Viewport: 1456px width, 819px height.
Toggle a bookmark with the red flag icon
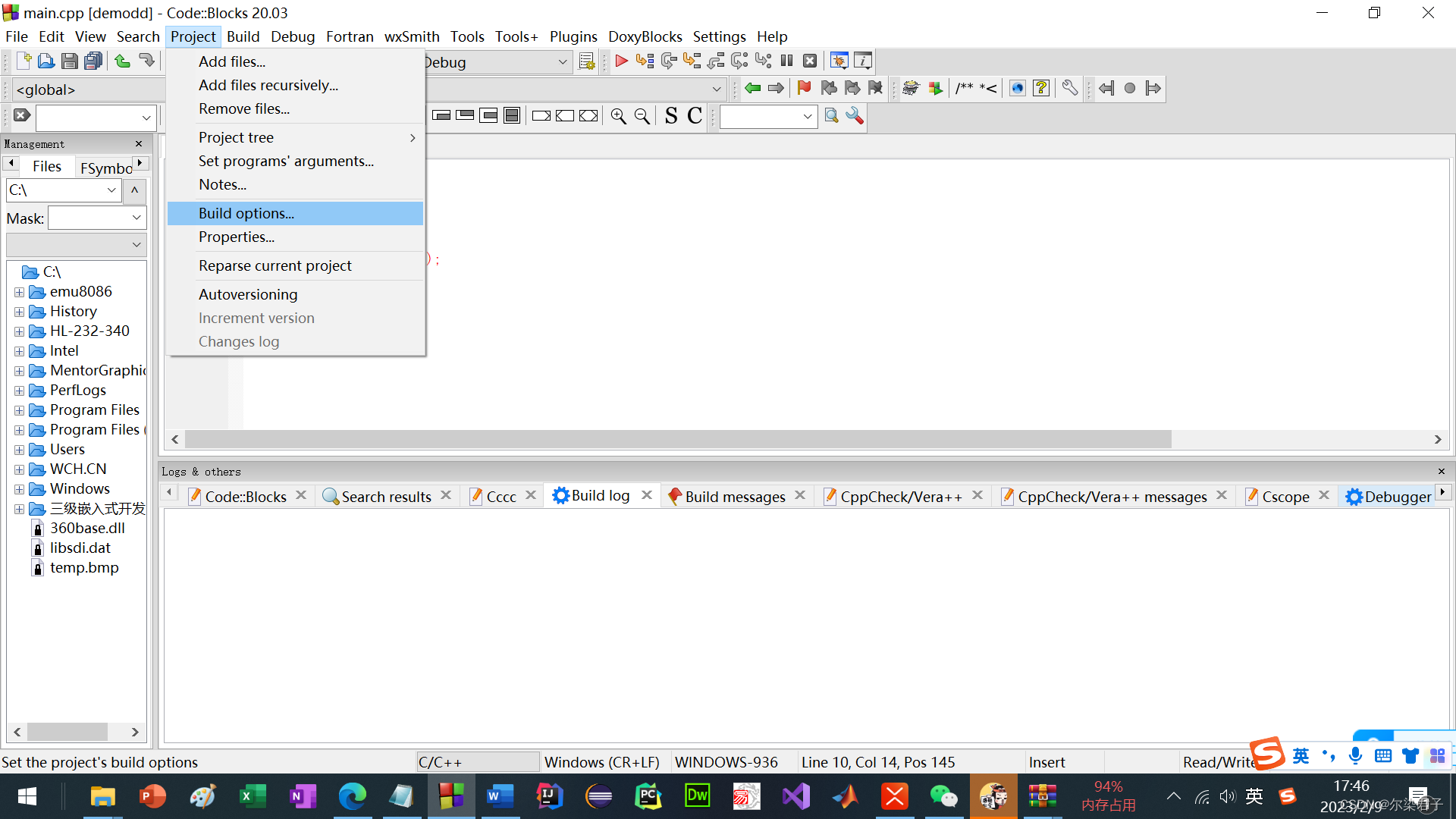click(x=804, y=88)
